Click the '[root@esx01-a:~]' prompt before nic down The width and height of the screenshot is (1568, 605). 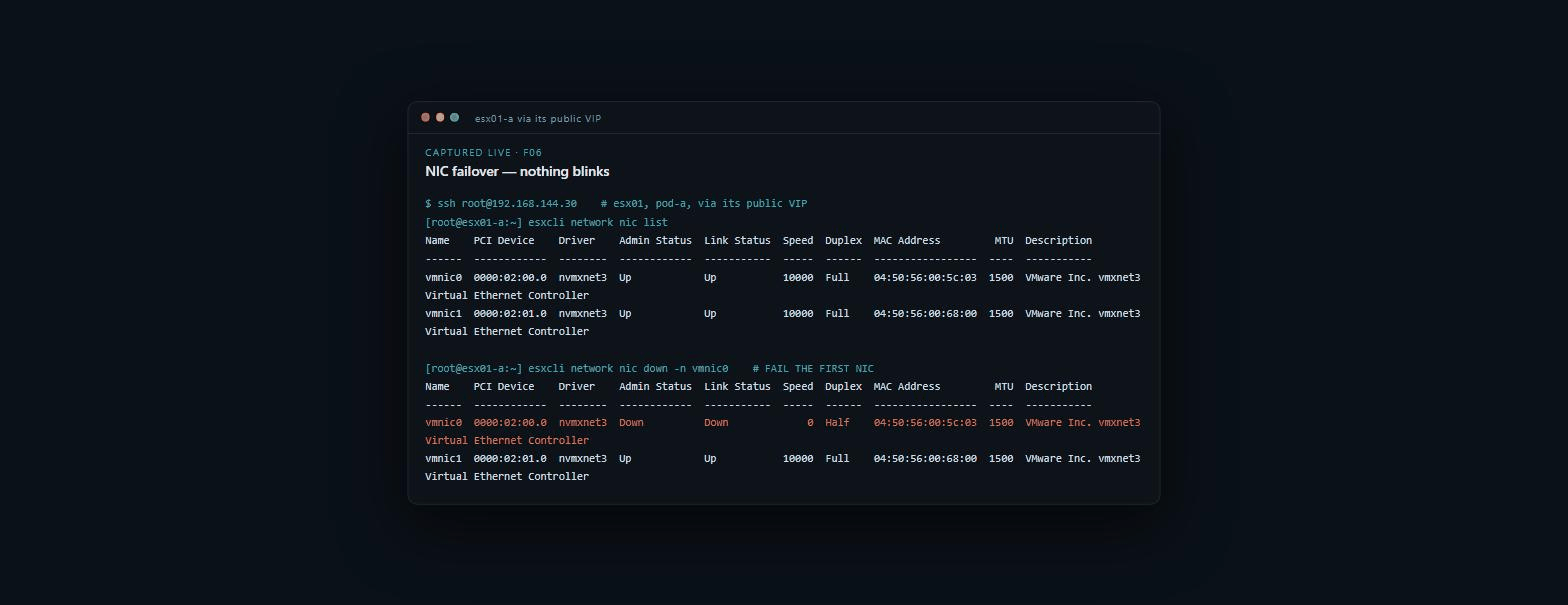[x=473, y=368]
